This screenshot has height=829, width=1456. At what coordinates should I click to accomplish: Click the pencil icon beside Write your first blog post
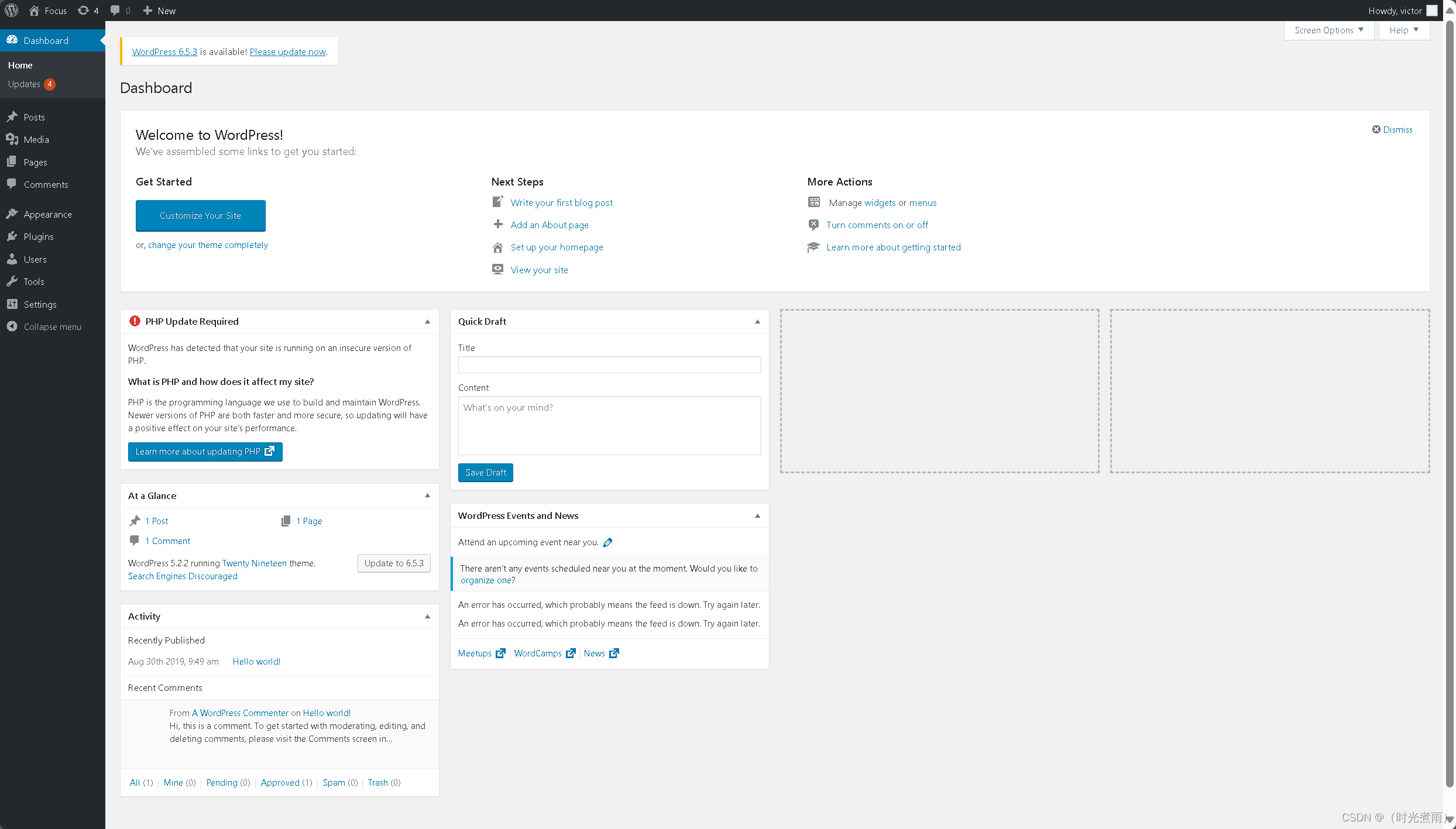click(x=497, y=202)
